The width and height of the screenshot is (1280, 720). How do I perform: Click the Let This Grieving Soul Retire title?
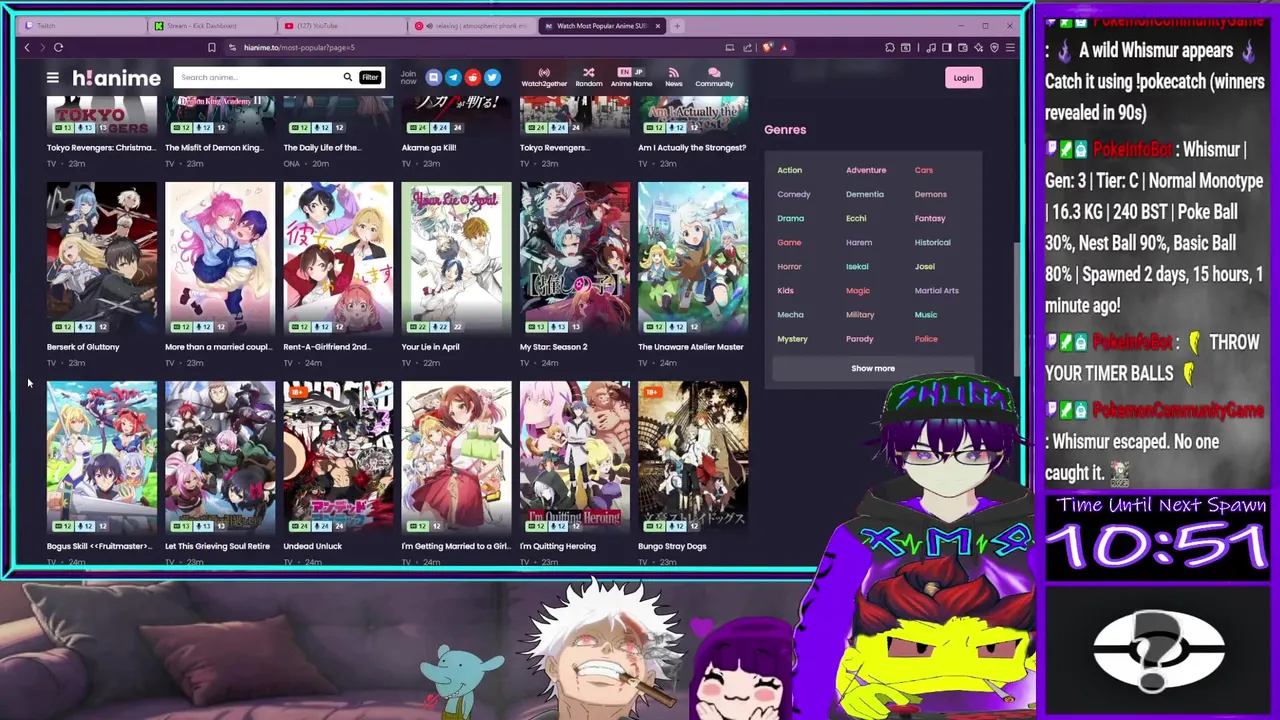[x=217, y=546]
